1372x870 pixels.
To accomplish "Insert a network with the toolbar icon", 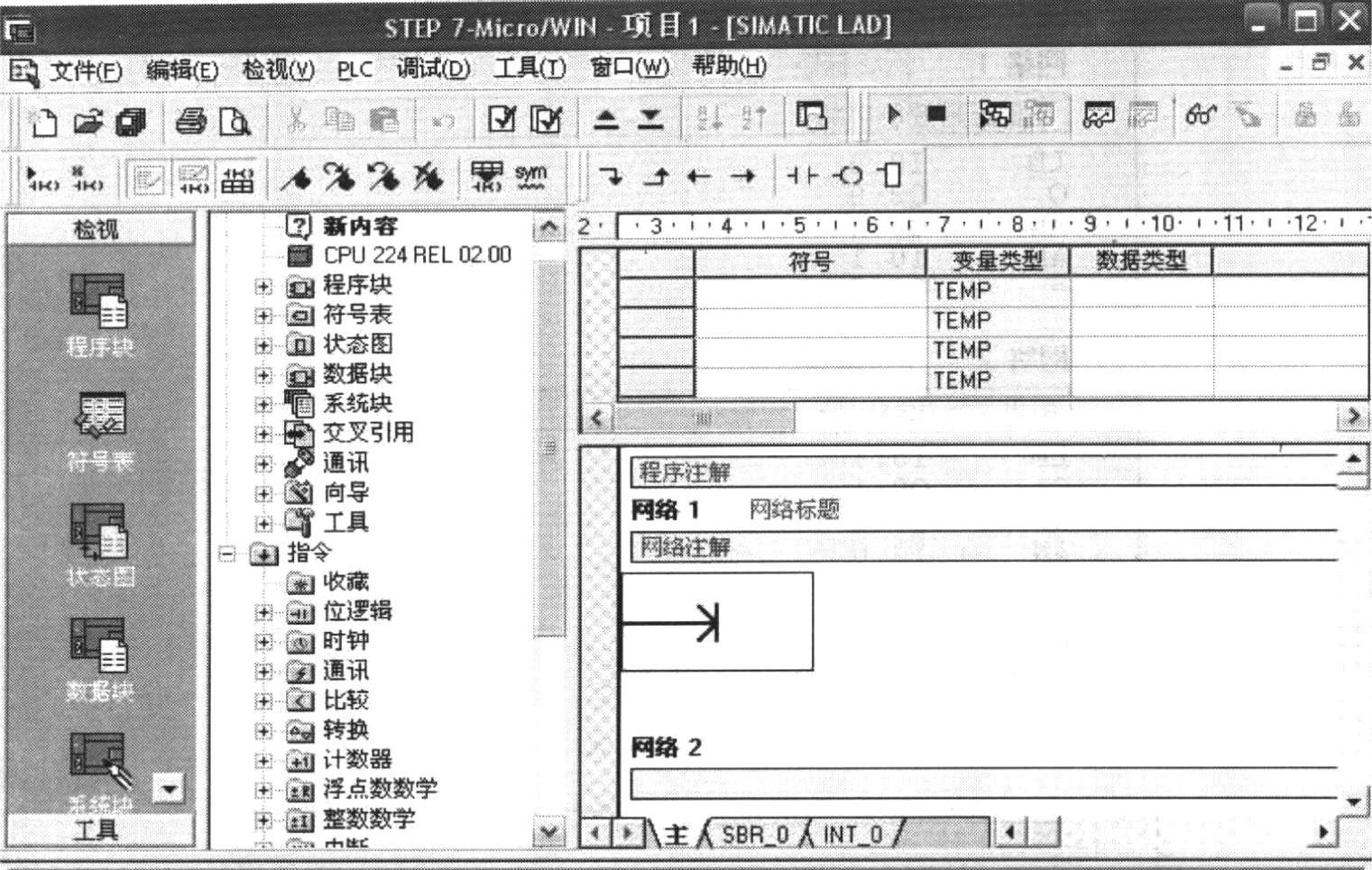I will pos(42,178).
